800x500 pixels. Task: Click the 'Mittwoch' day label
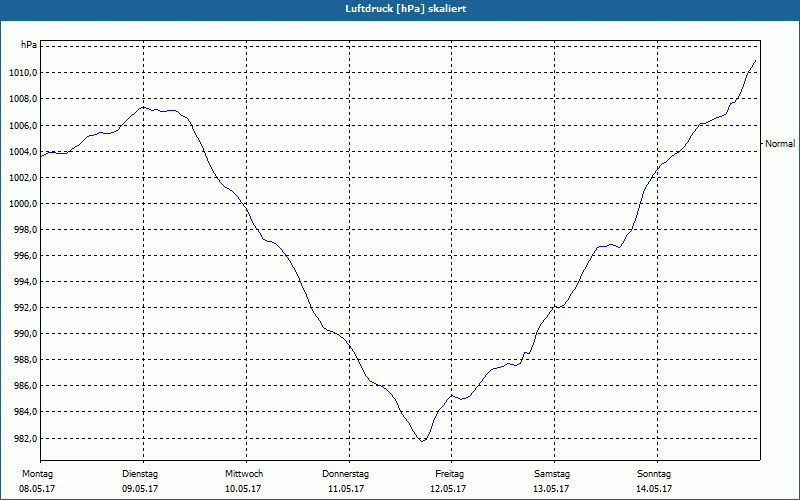[244, 474]
